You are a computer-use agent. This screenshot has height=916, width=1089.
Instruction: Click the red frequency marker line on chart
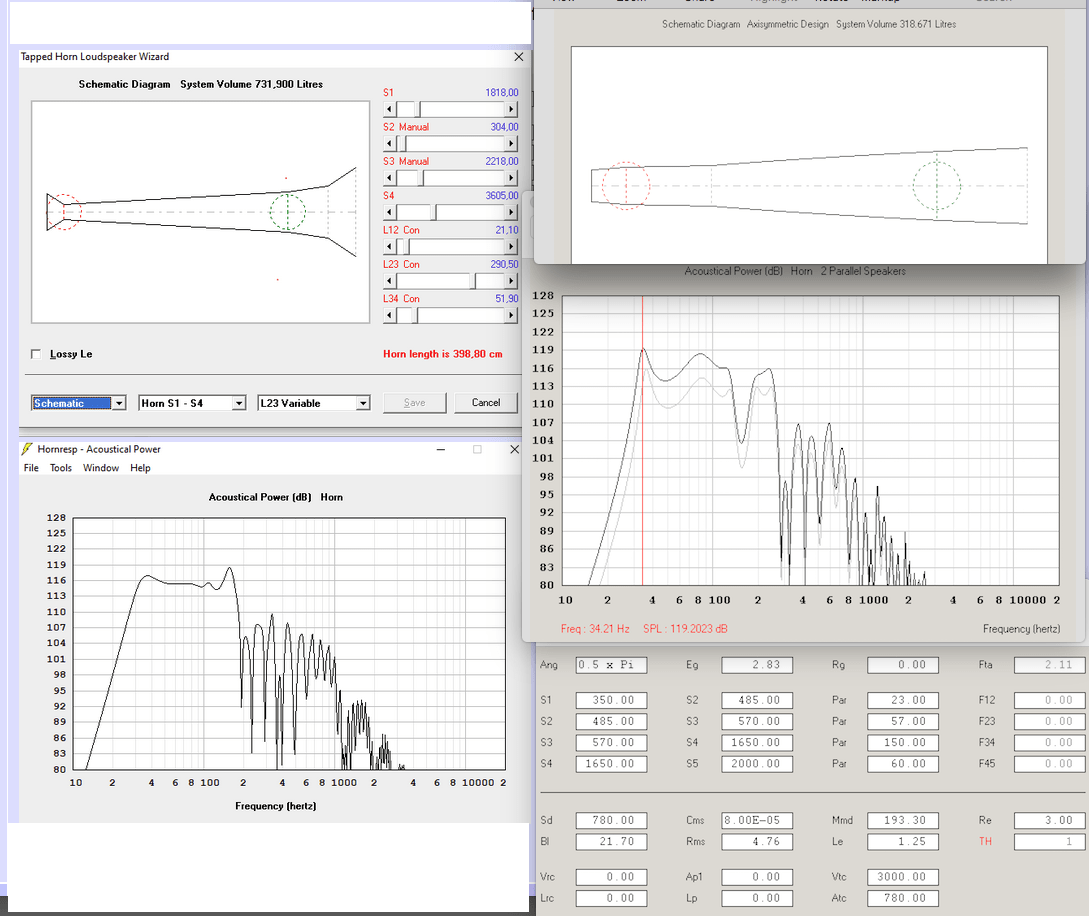(642, 440)
